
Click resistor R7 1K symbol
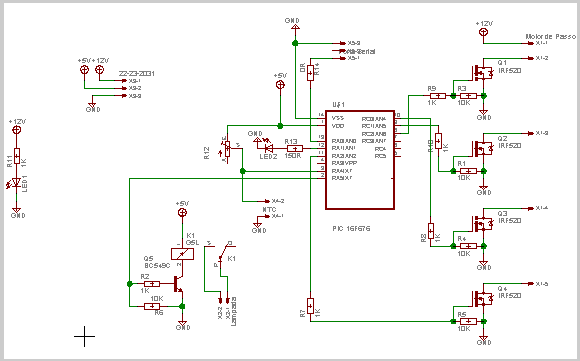click(310, 306)
